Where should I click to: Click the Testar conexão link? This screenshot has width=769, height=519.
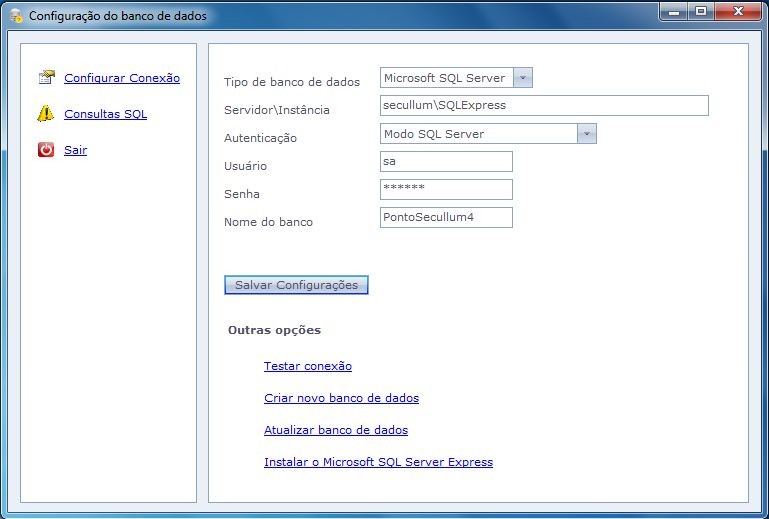point(307,366)
